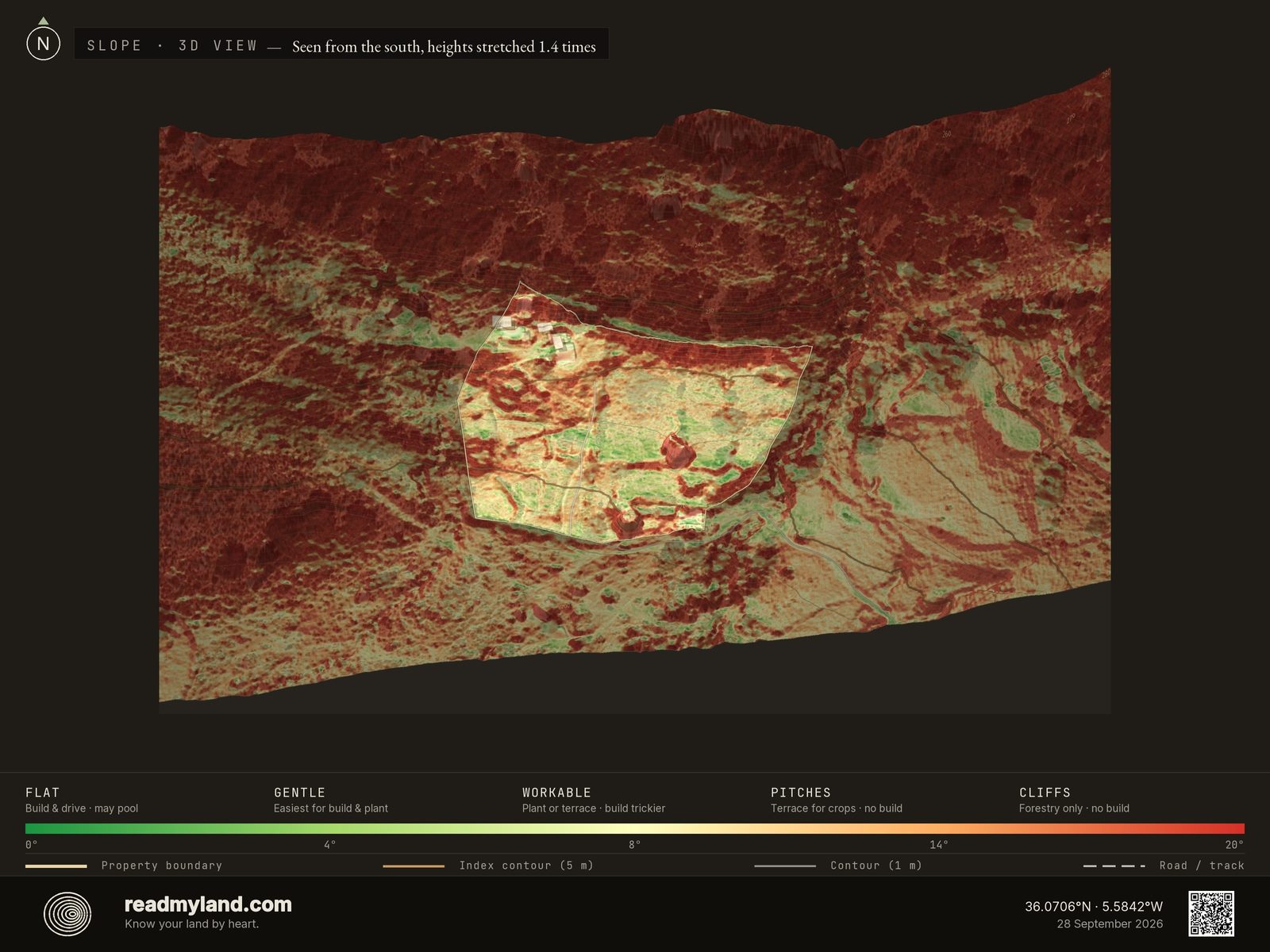This screenshot has width=1270, height=952.
Task: Click the 'SLOPE · 3D VIEW' title label
Action: (x=172, y=46)
